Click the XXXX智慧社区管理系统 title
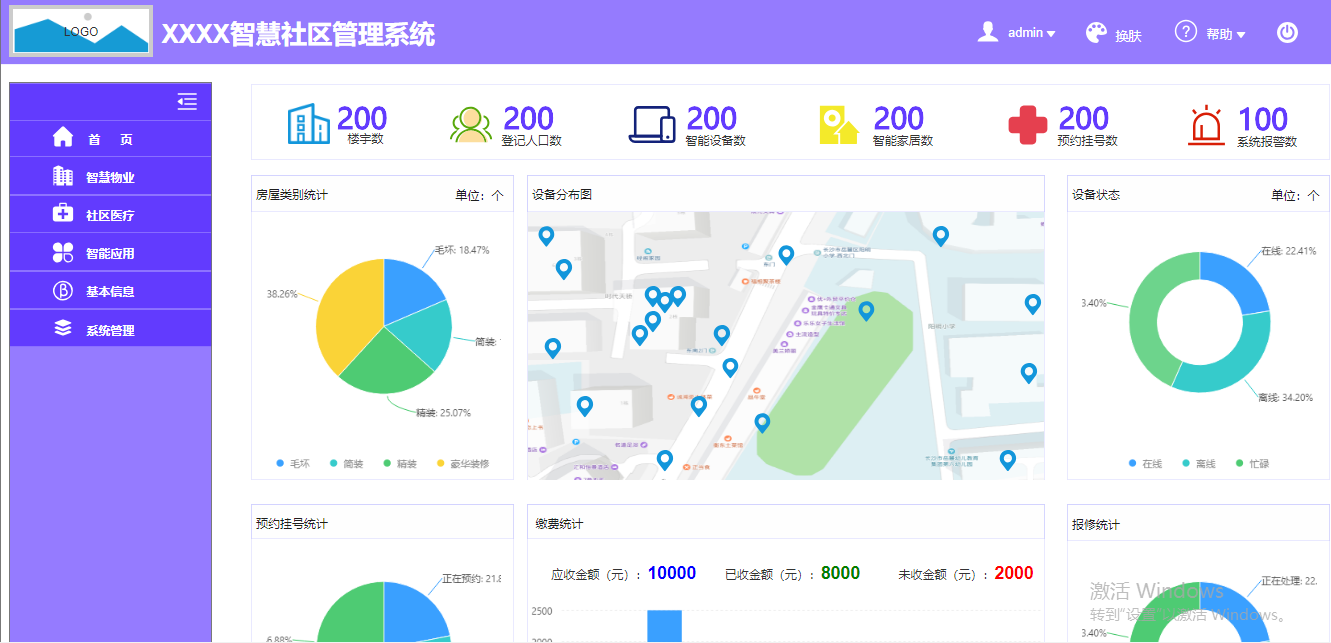This screenshot has width=1331, height=643. 299,34
